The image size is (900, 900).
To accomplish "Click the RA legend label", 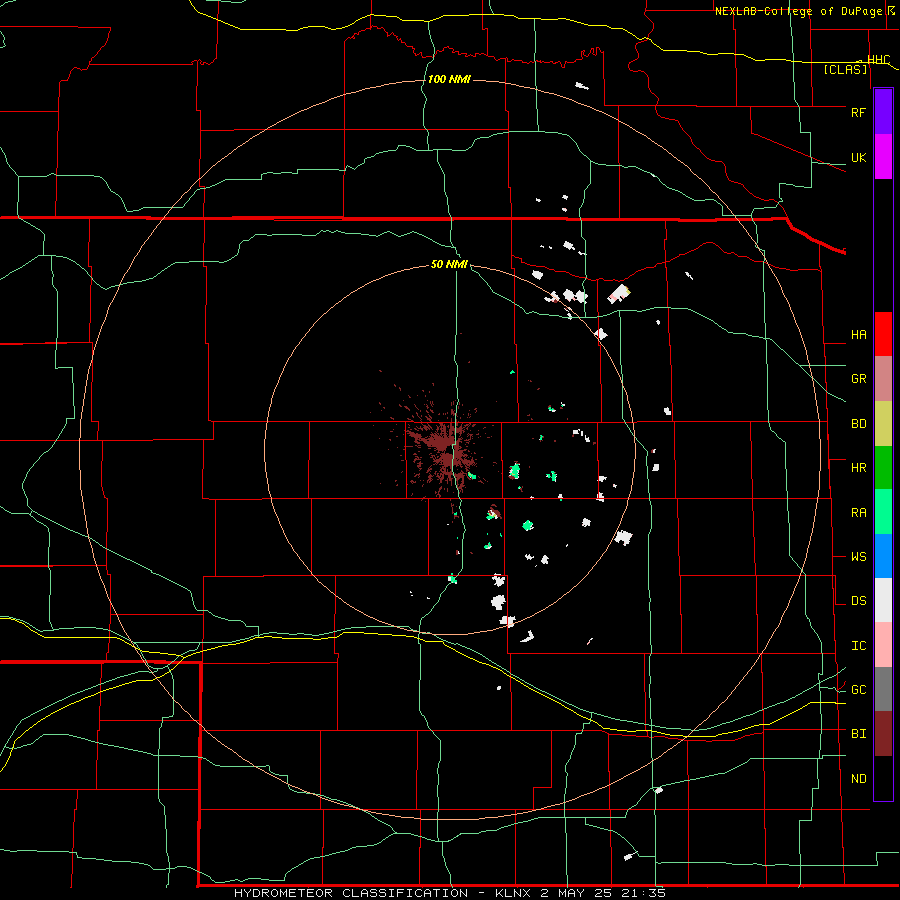I will click(858, 512).
